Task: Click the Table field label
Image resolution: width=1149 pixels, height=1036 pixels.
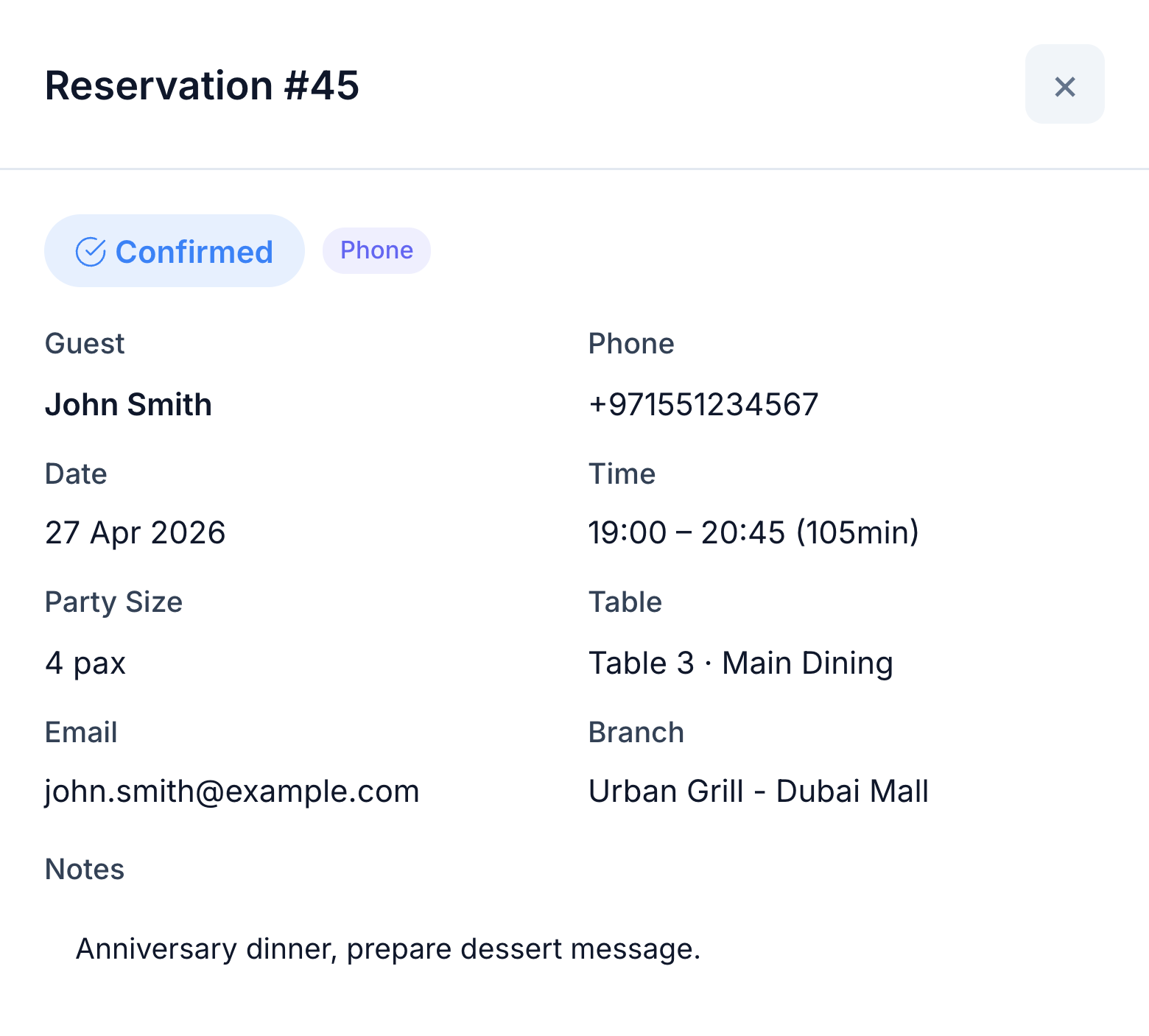Action: (625, 602)
